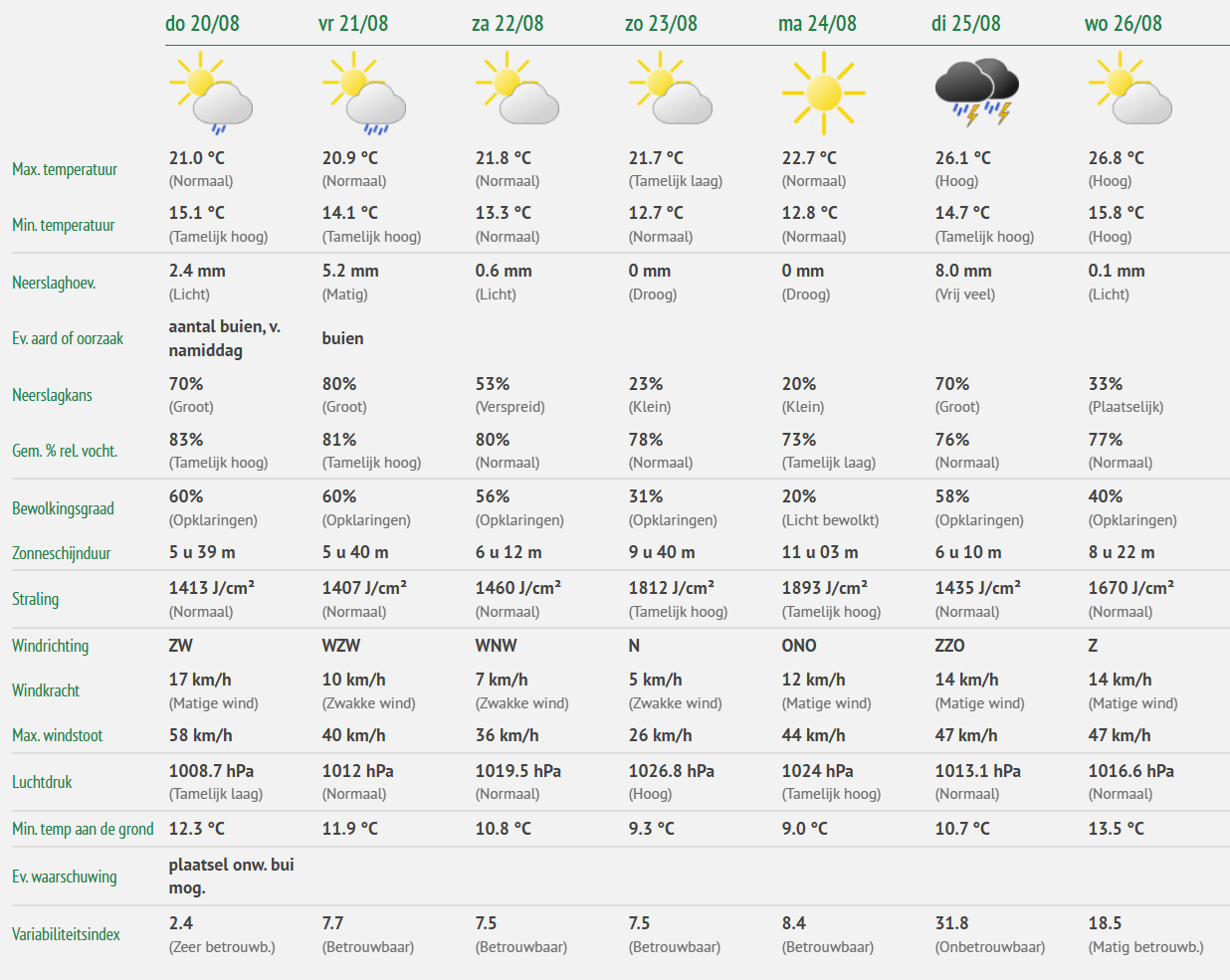The image size is (1230, 980).
Task: Select the za 22/08 column header
Action: tap(508, 23)
